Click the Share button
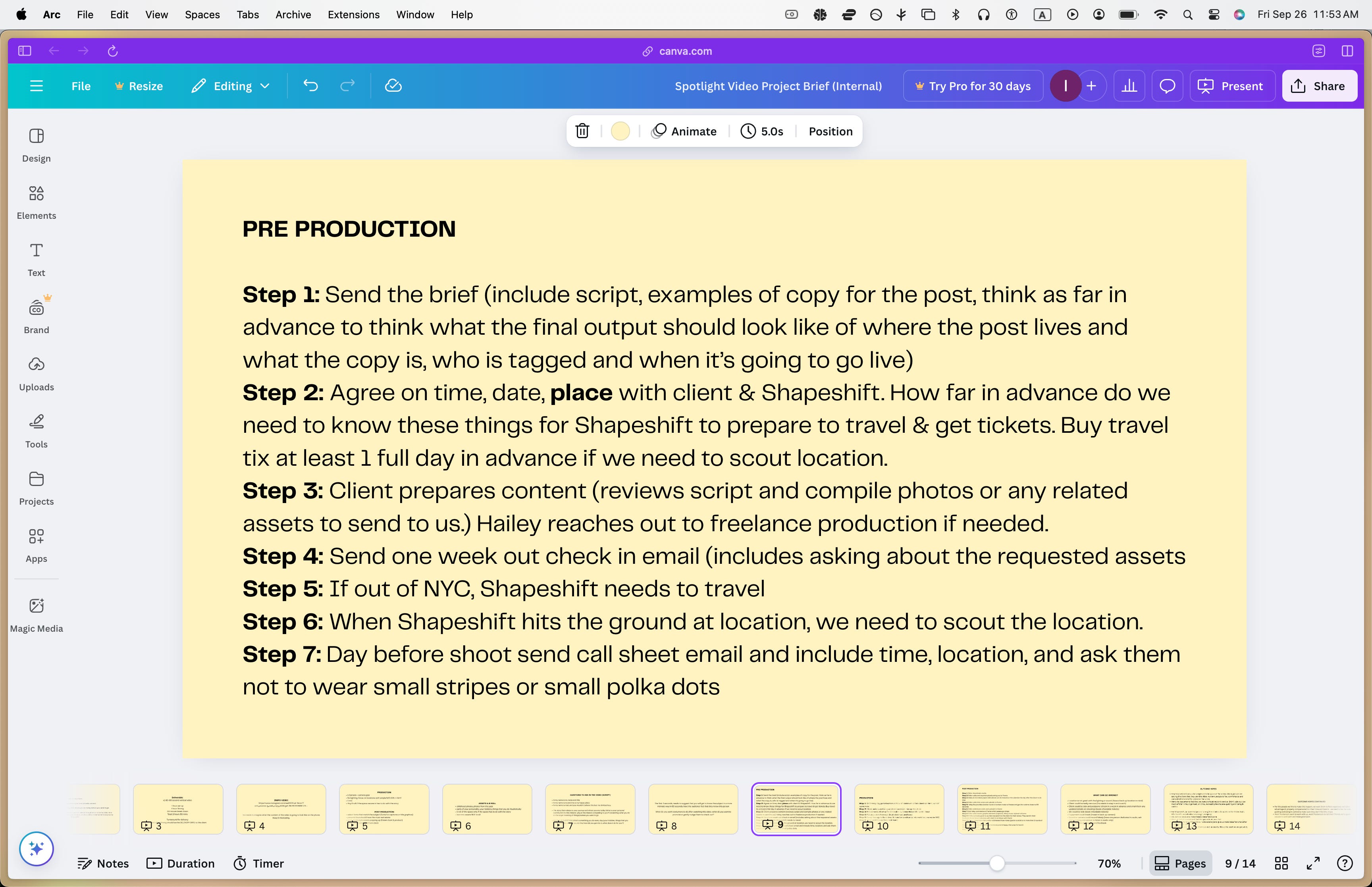 pos(1319,86)
